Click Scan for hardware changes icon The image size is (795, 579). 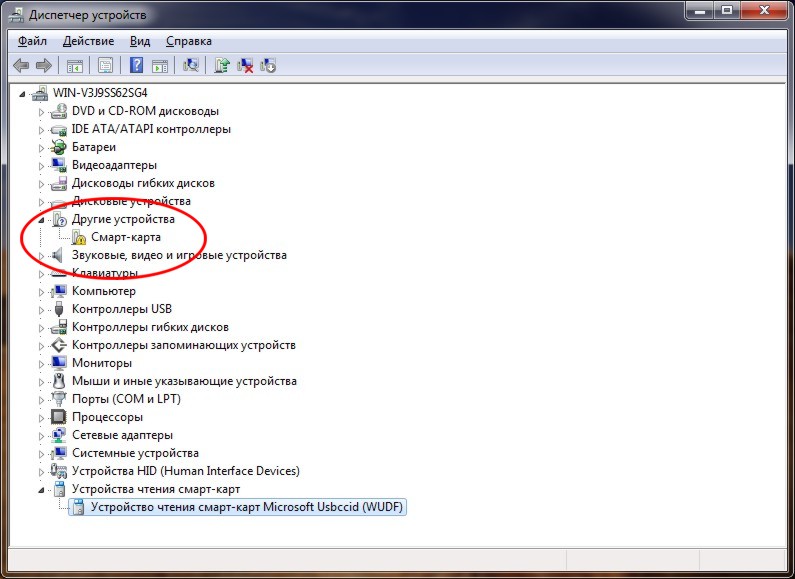pyautogui.click(x=191, y=66)
